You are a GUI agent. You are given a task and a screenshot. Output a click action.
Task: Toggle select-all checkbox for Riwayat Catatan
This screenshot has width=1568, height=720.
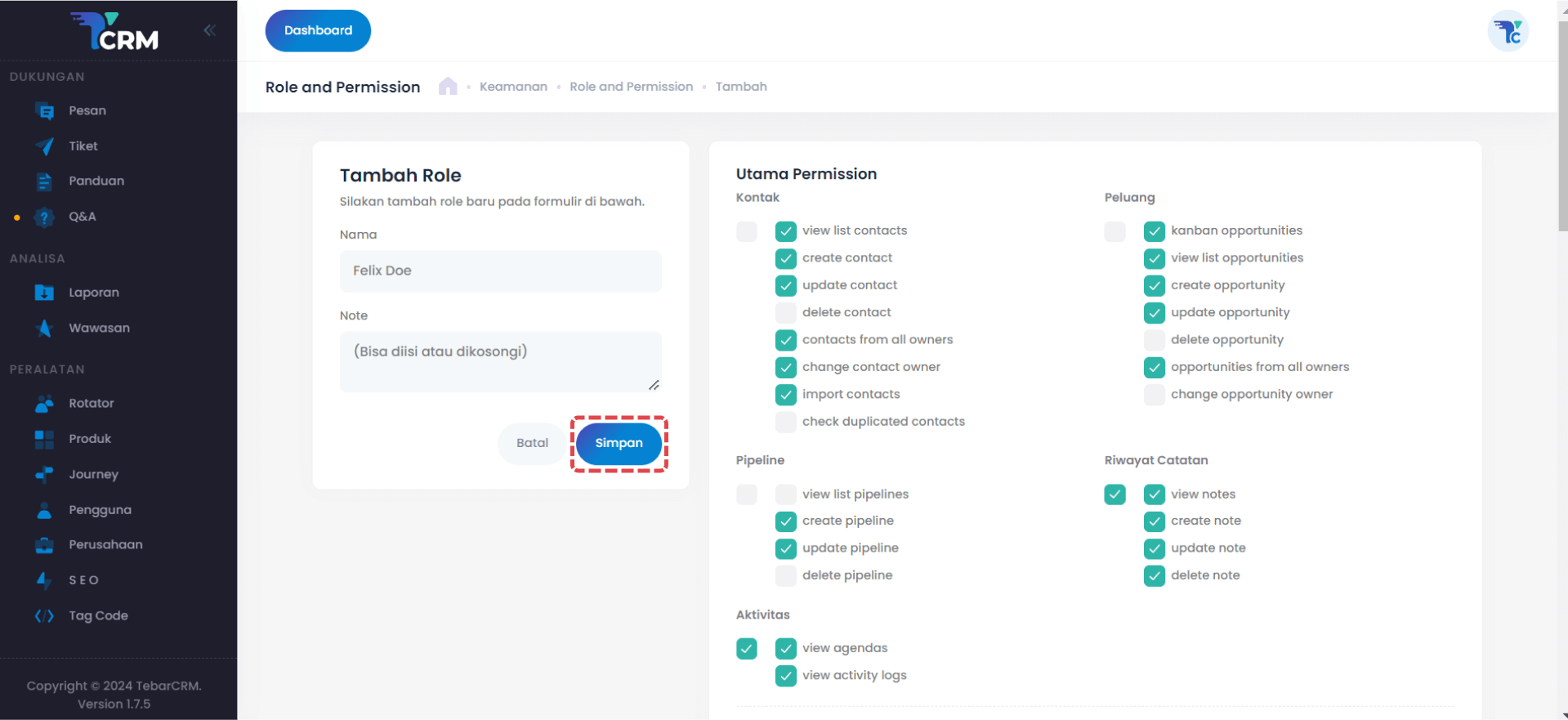click(1115, 494)
